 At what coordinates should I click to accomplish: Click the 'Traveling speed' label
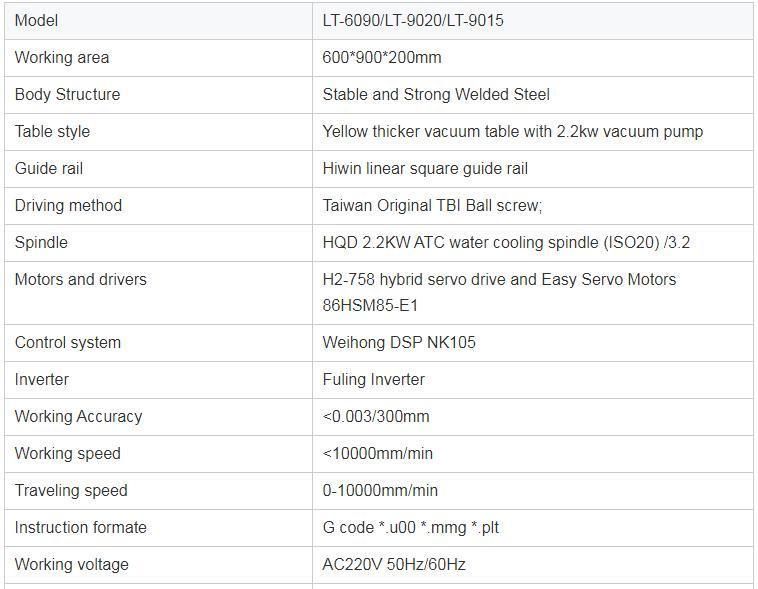pyautogui.click(x=71, y=490)
